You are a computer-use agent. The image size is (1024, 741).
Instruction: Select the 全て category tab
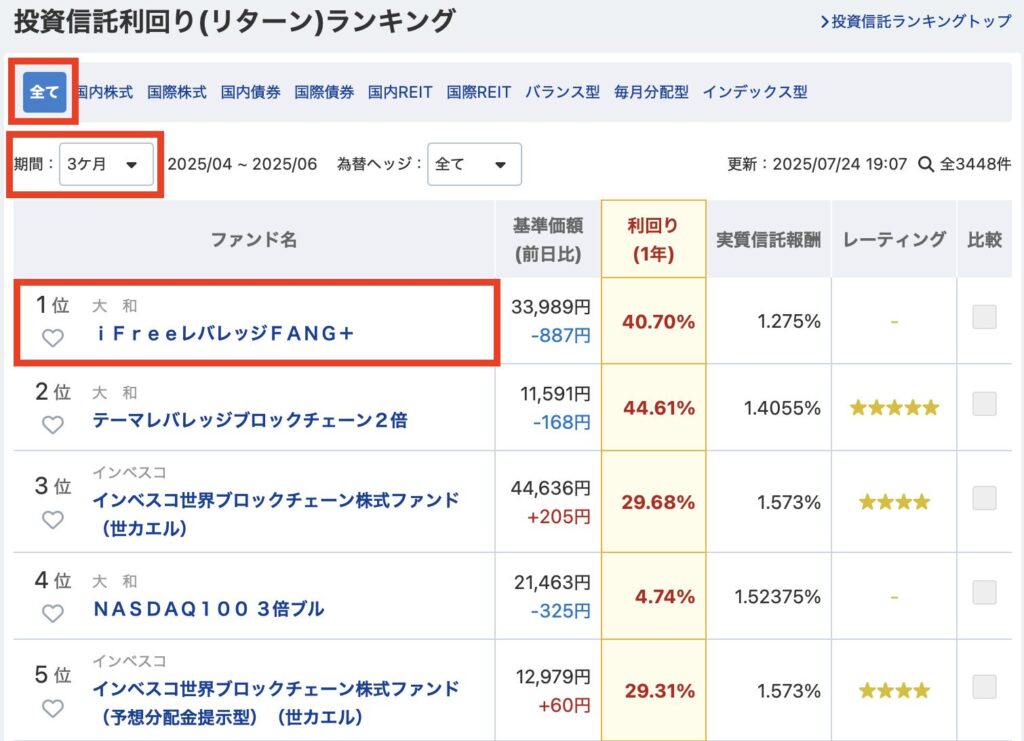(44, 92)
